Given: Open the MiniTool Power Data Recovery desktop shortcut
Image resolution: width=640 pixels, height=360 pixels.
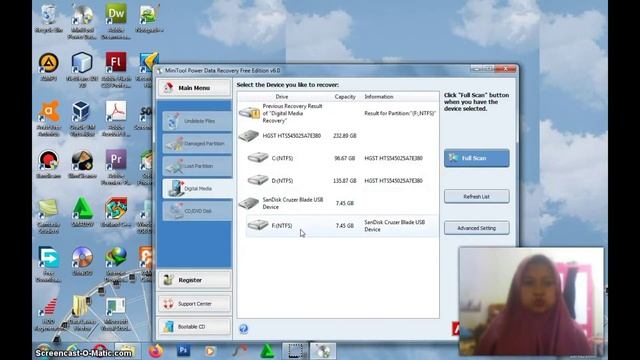Looking at the screenshot, I should click(x=82, y=21).
